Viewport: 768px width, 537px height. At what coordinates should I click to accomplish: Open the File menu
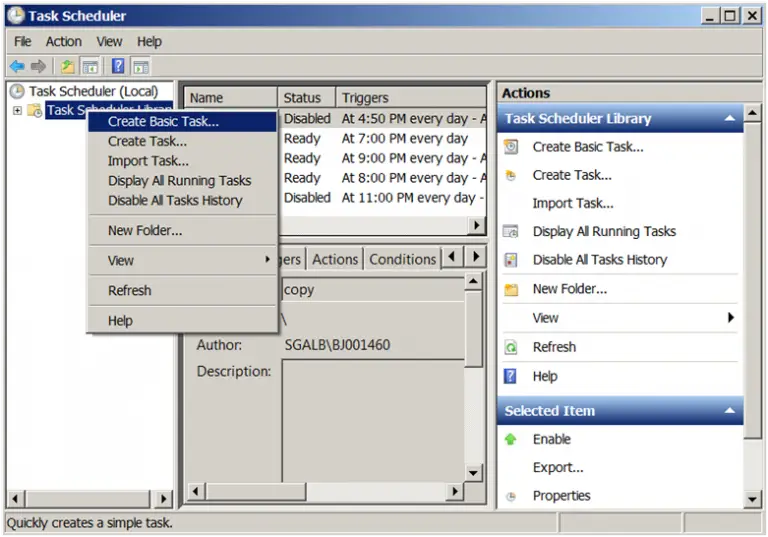[23, 42]
